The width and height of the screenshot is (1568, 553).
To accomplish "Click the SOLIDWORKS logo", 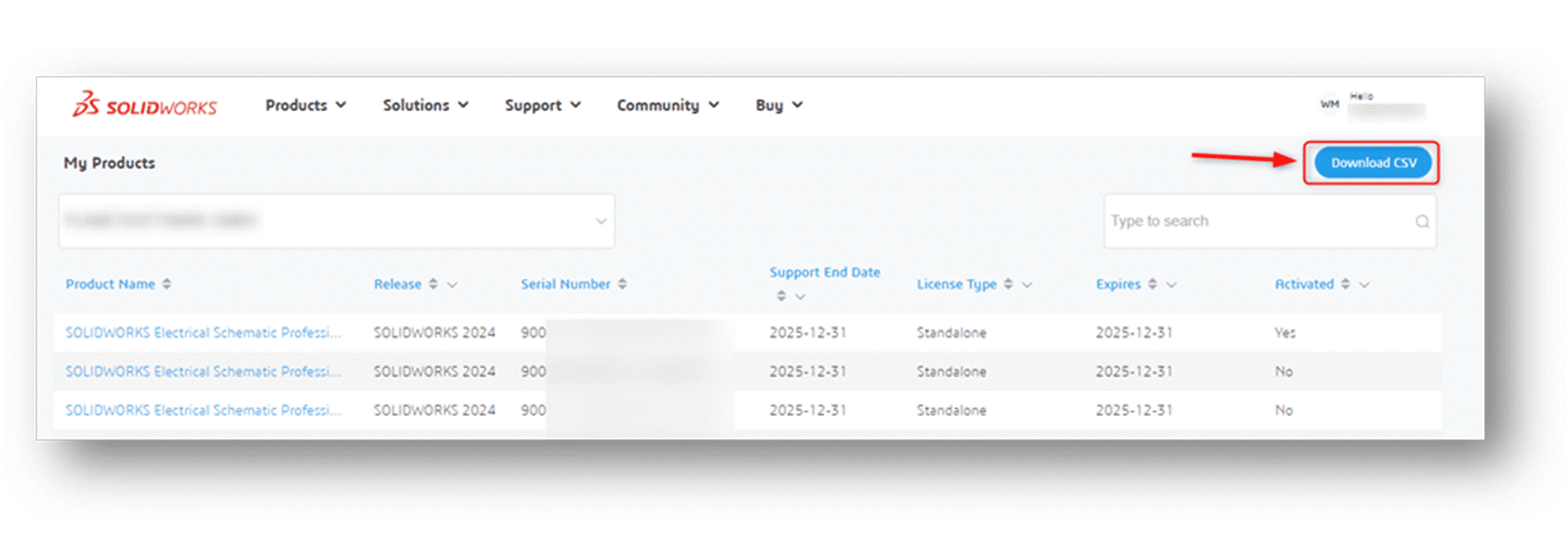I will 145,105.
